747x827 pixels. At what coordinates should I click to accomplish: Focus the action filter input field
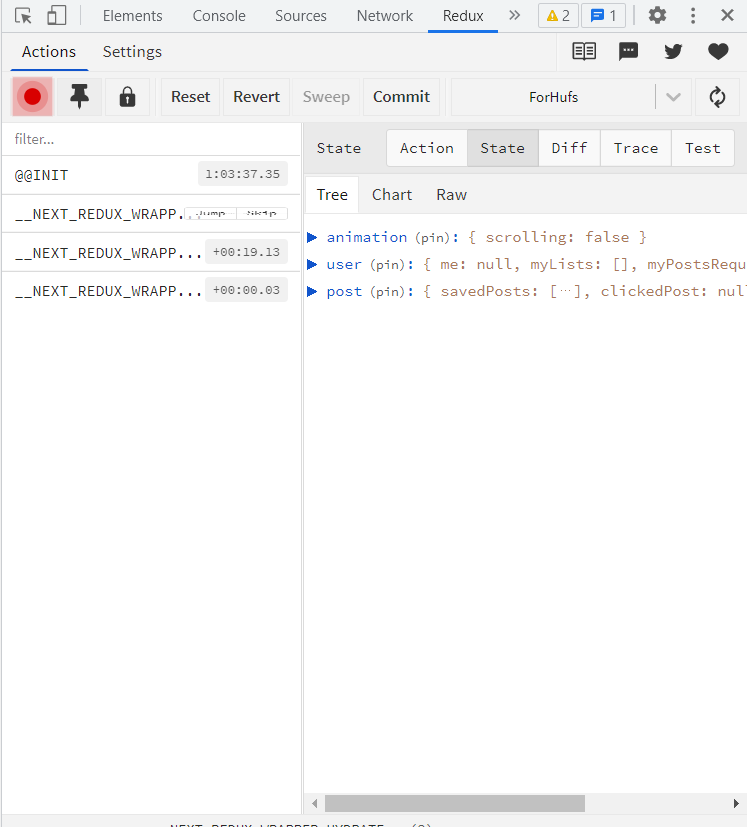coord(151,139)
